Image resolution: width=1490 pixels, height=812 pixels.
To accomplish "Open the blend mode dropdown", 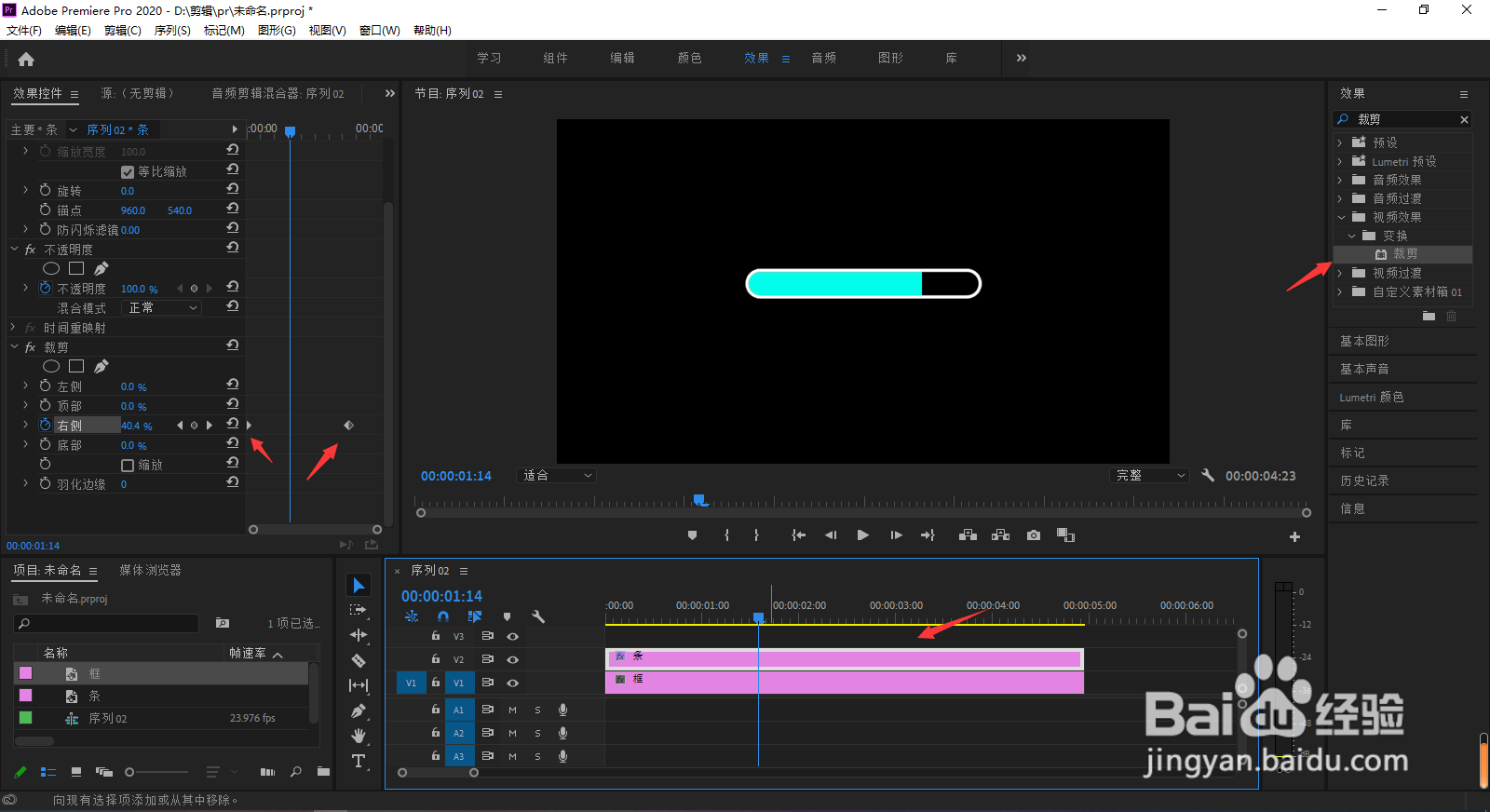I will click(x=163, y=307).
